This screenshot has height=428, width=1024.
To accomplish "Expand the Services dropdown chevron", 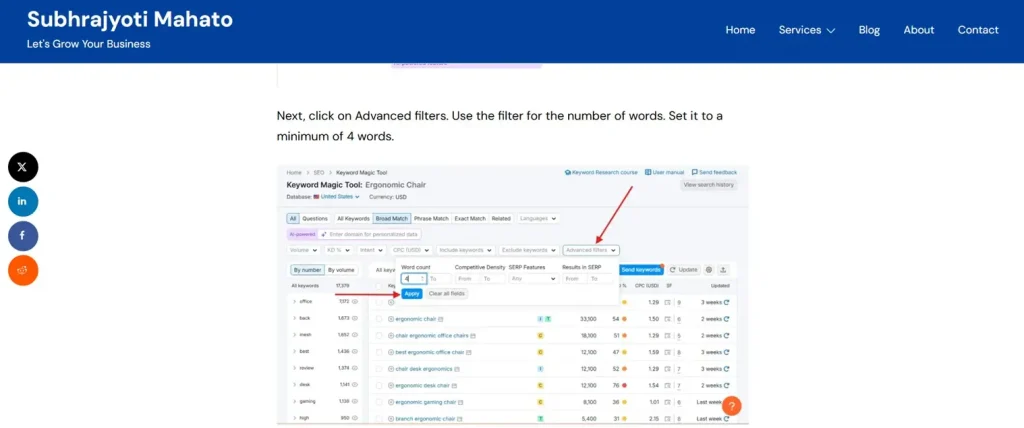I will pos(831,31).
